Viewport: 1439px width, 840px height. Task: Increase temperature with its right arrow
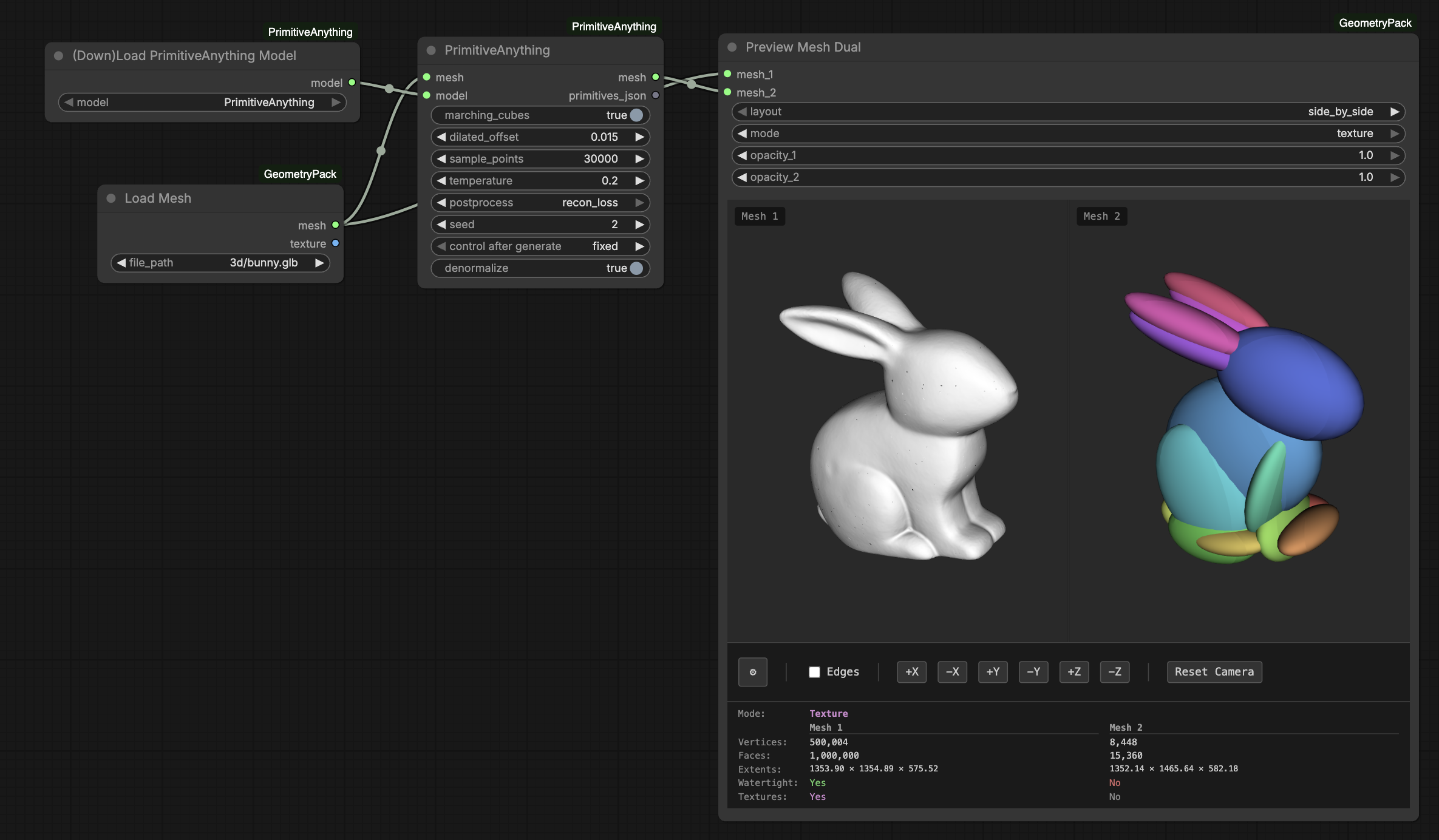point(639,181)
